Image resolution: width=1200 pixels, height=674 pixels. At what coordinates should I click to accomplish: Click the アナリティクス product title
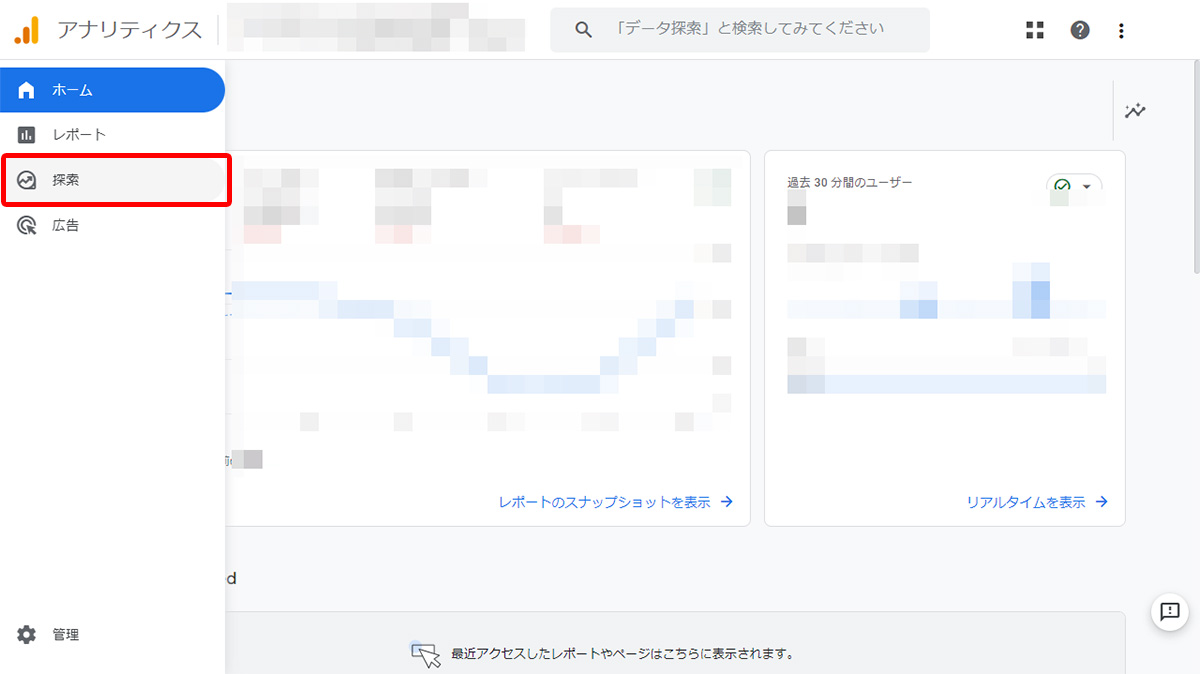(129, 30)
